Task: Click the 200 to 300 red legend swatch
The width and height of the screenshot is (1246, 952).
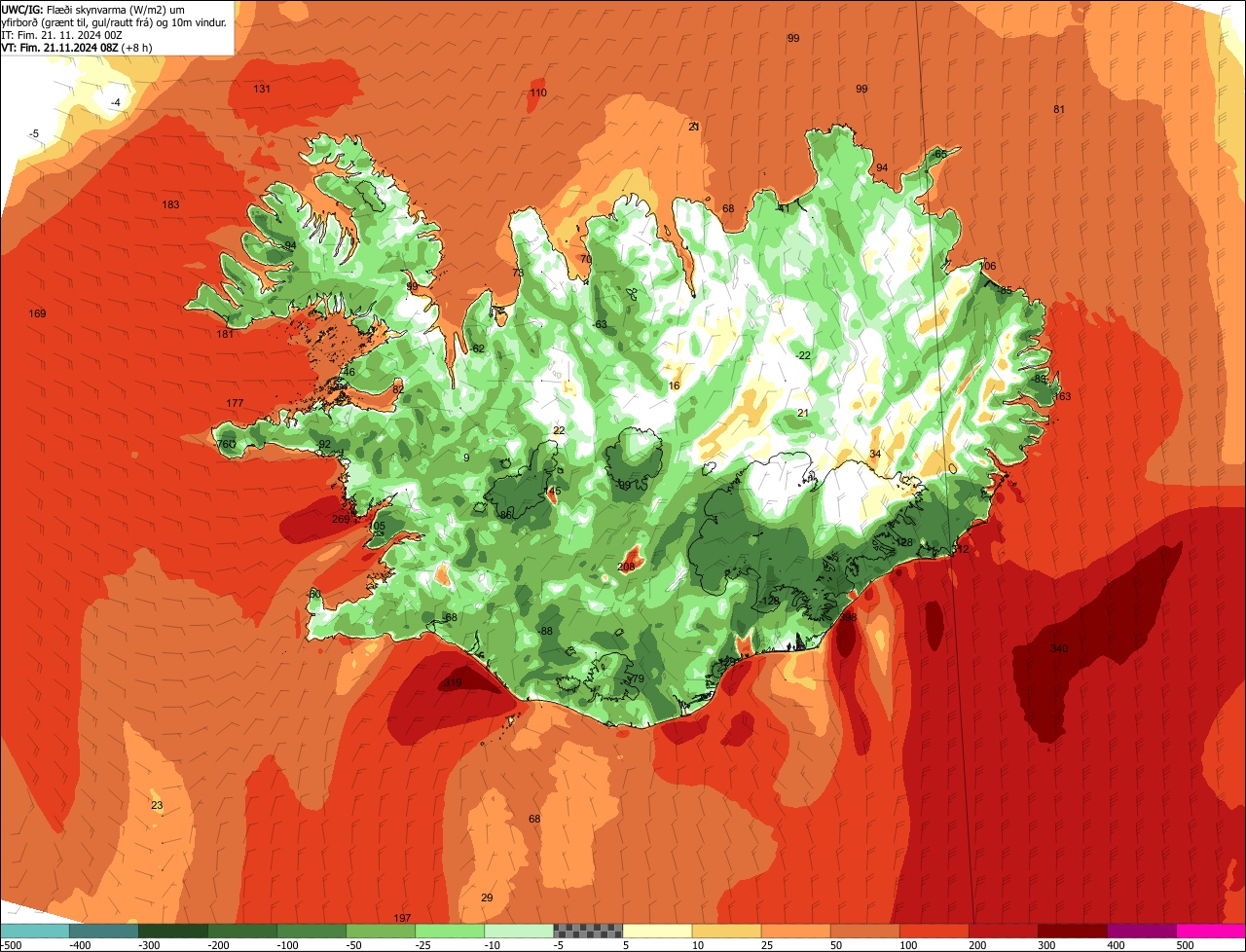Action: point(1003,931)
